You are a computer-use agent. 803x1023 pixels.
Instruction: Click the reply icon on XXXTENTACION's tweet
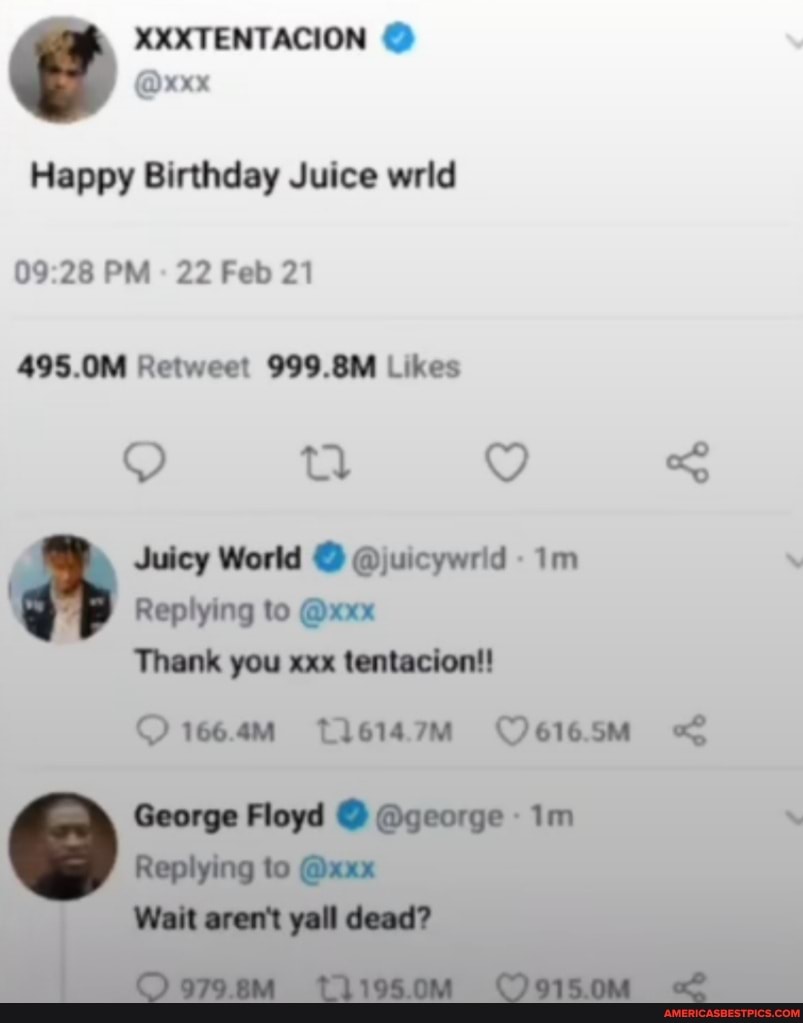pyautogui.click(x=147, y=462)
